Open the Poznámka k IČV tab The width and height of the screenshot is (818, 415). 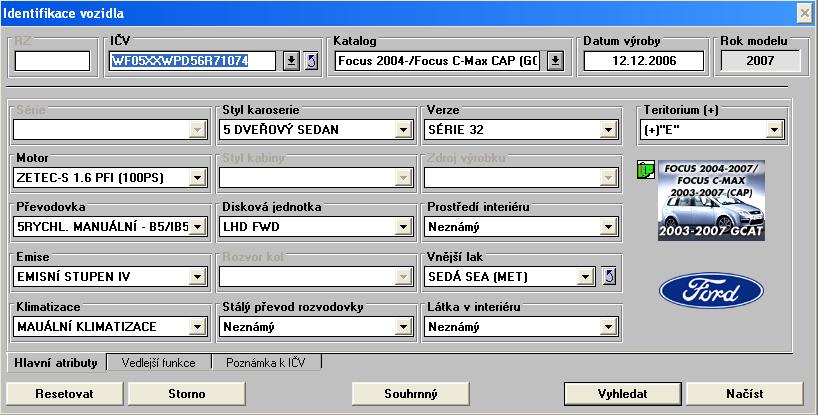coord(265,362)
